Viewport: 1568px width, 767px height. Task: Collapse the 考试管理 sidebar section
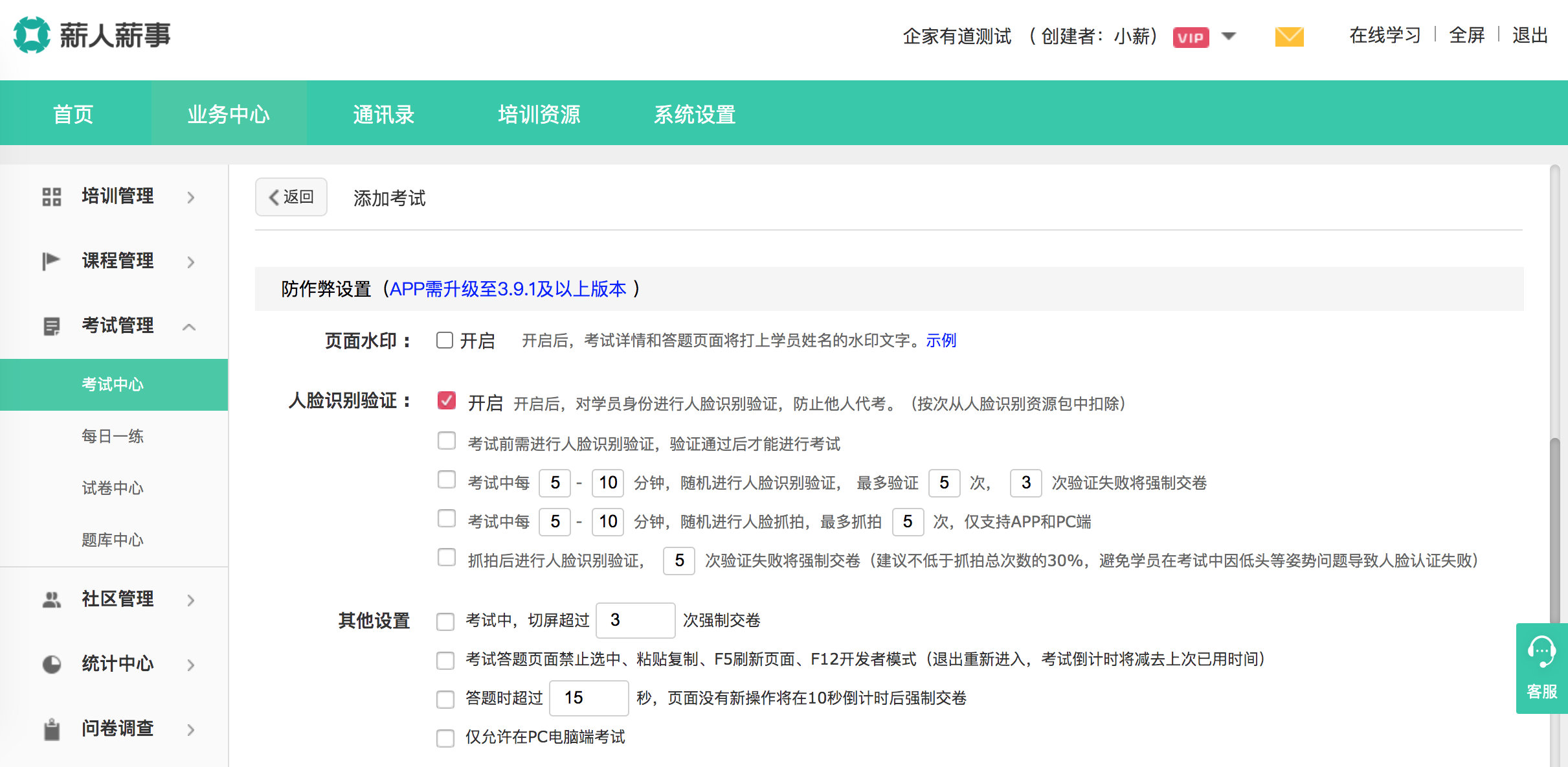coord(189,326)
